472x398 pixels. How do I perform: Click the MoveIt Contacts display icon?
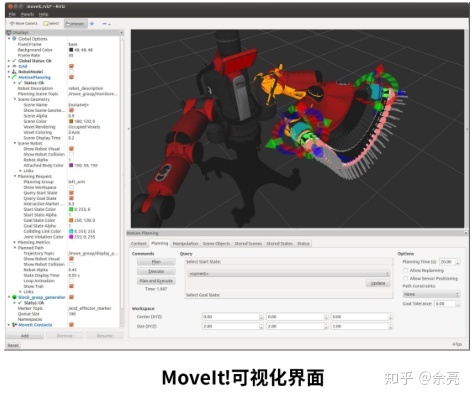tap(14, 325)
